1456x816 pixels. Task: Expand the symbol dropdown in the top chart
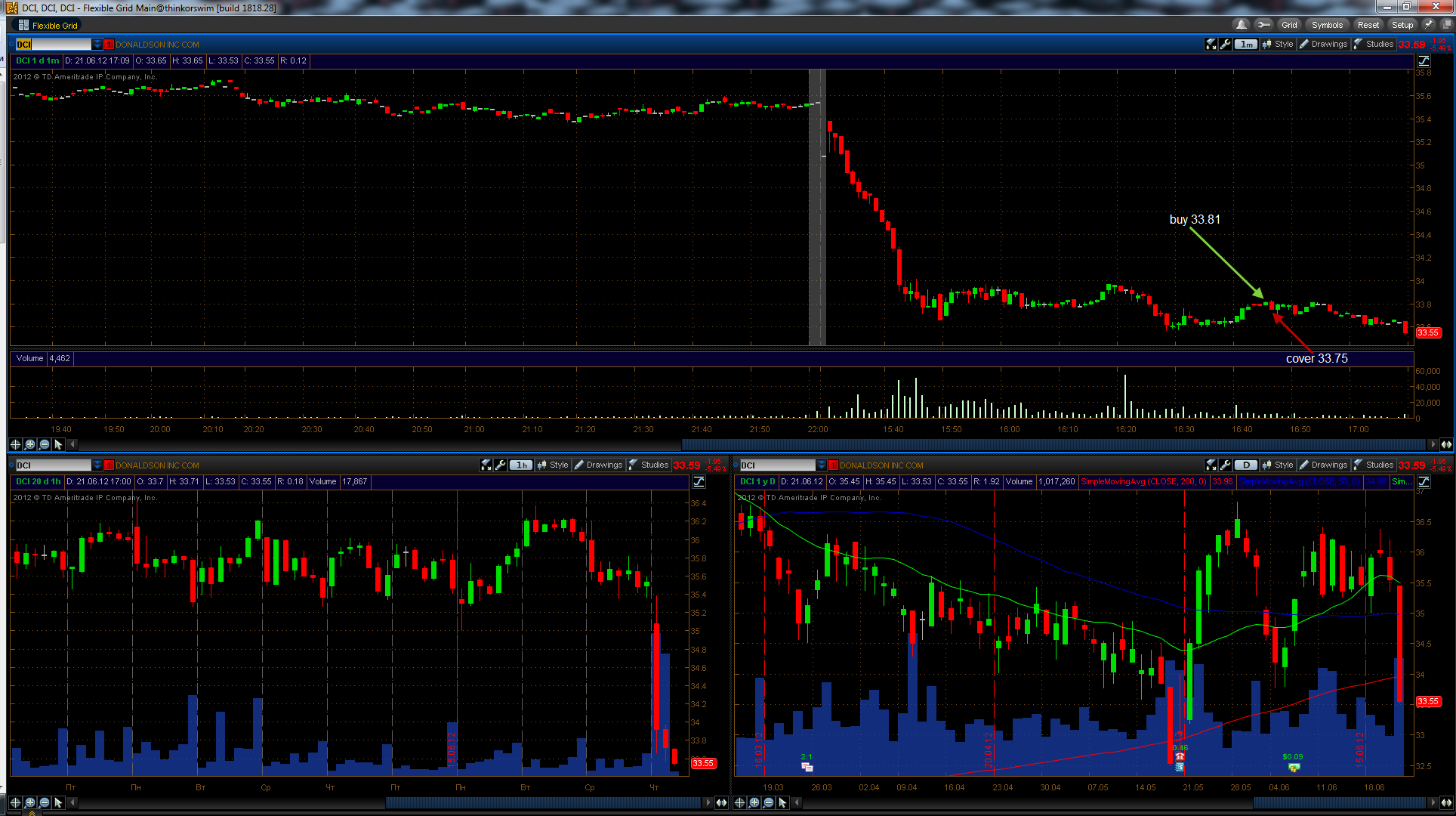coord(97,45)
